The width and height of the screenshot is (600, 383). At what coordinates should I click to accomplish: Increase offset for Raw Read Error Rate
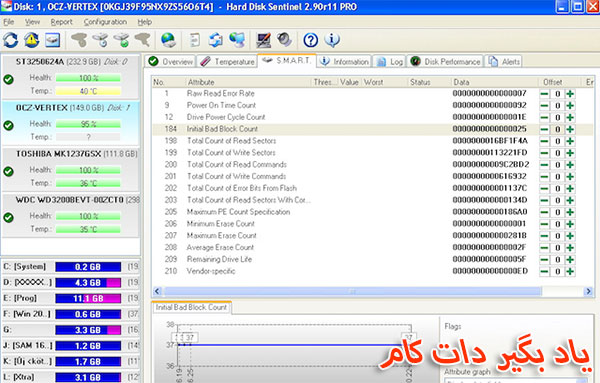[x=570, y=94]
